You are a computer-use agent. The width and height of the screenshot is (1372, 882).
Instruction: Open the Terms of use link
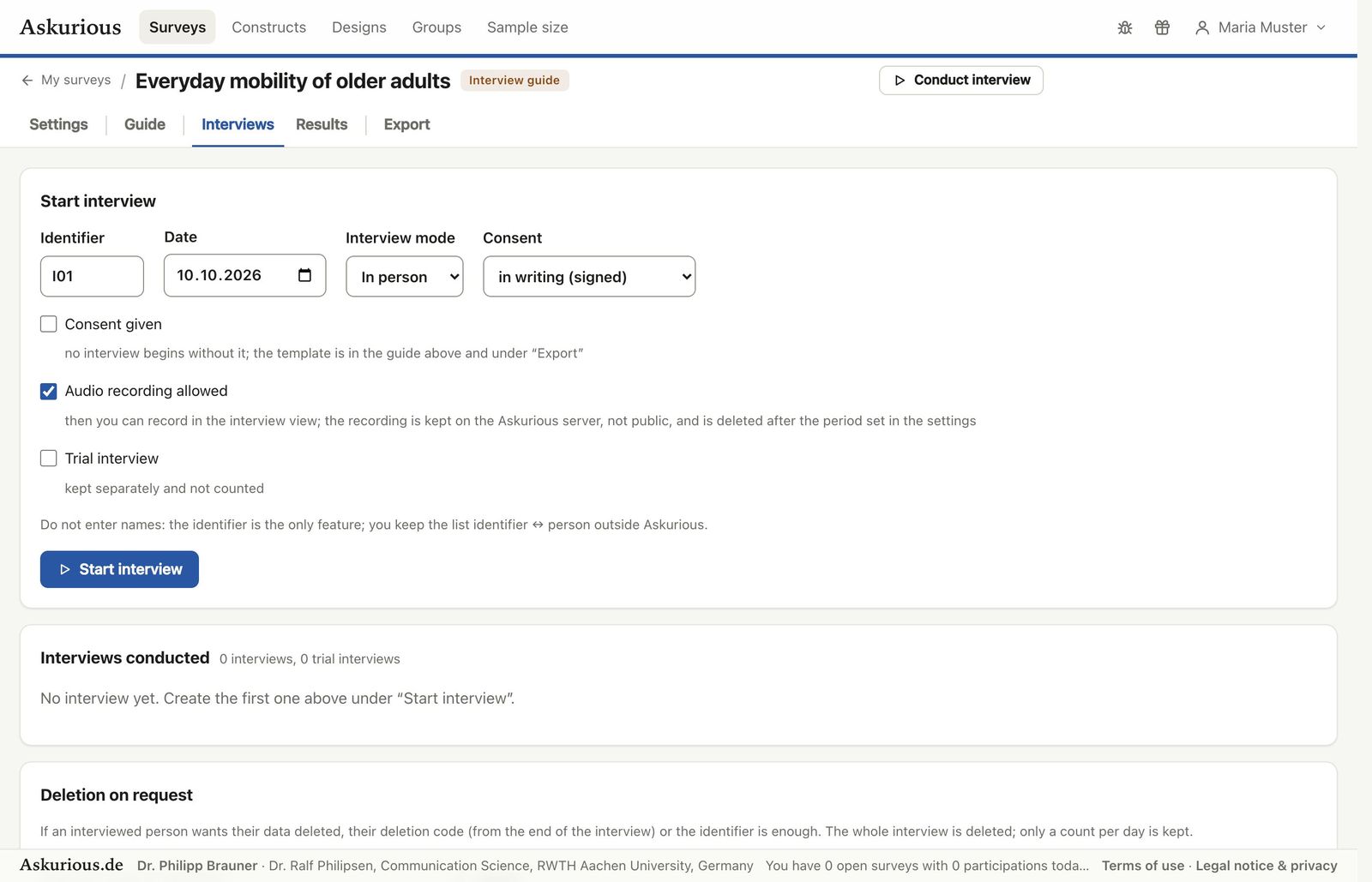click(x=1143, y=866)
